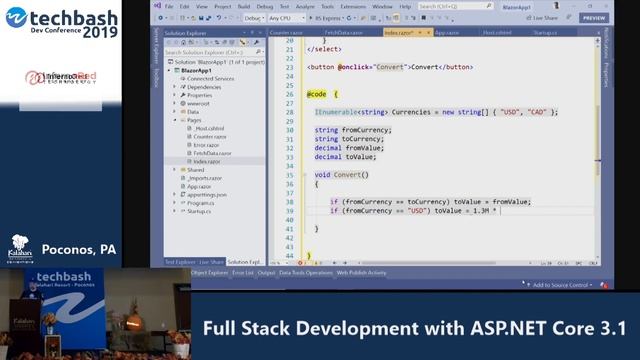Start debugging with IIS Express
This screenshot has height=360, width=640.
click(x=325, y=18)
